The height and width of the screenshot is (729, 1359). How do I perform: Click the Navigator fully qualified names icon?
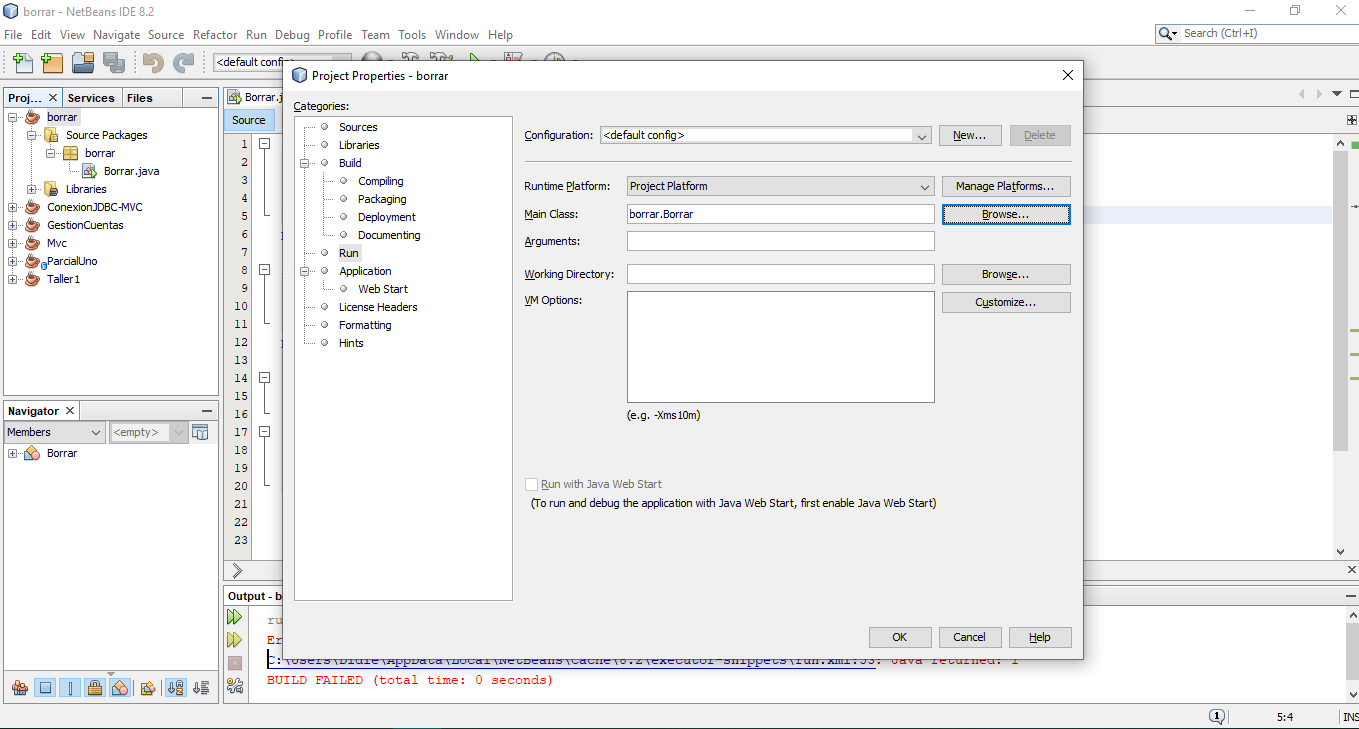click(148, 688)
